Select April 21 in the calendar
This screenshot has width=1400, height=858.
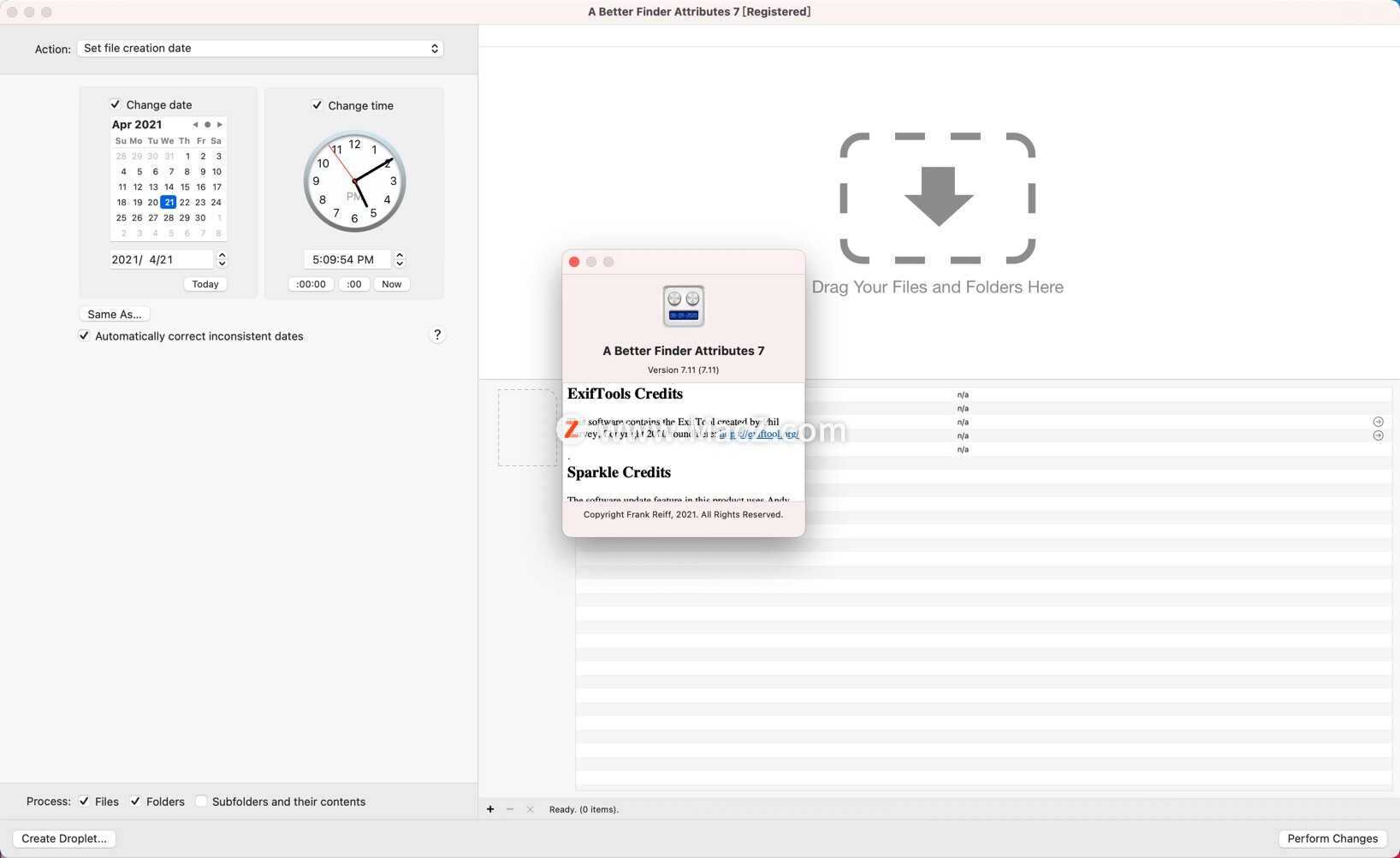coord(169,203)
